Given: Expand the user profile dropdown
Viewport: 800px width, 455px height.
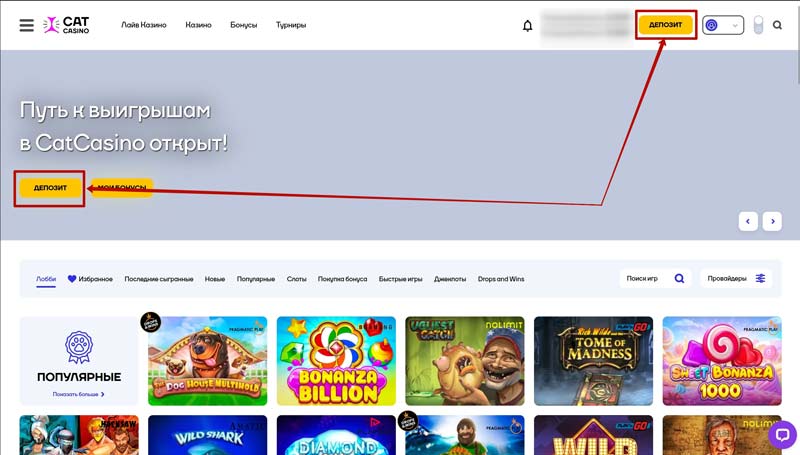Looking at the screenshot, I should [724, 25].
